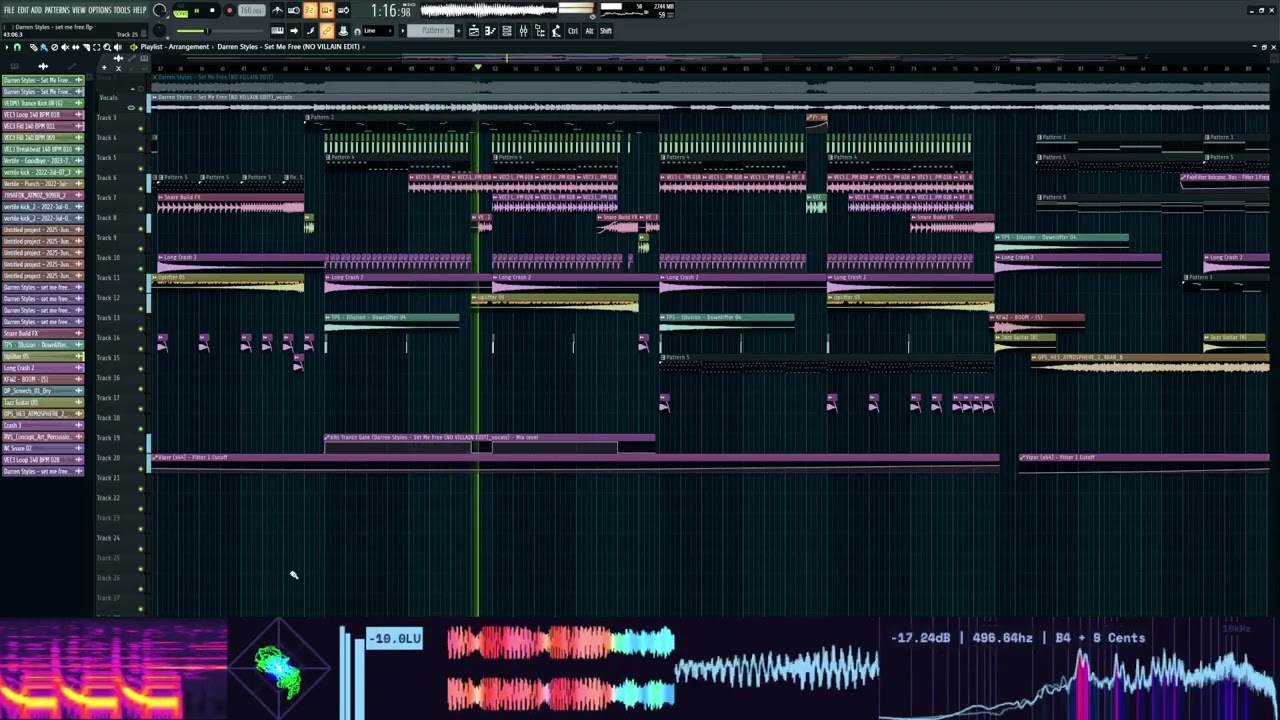
Task: Open the VIEW menu
Action: tap(78, 10)
